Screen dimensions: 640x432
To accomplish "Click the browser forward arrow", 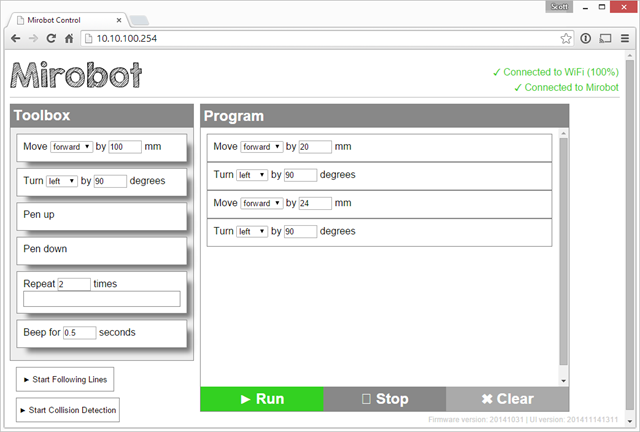I will pyautogui.click(x=33, y=38).
